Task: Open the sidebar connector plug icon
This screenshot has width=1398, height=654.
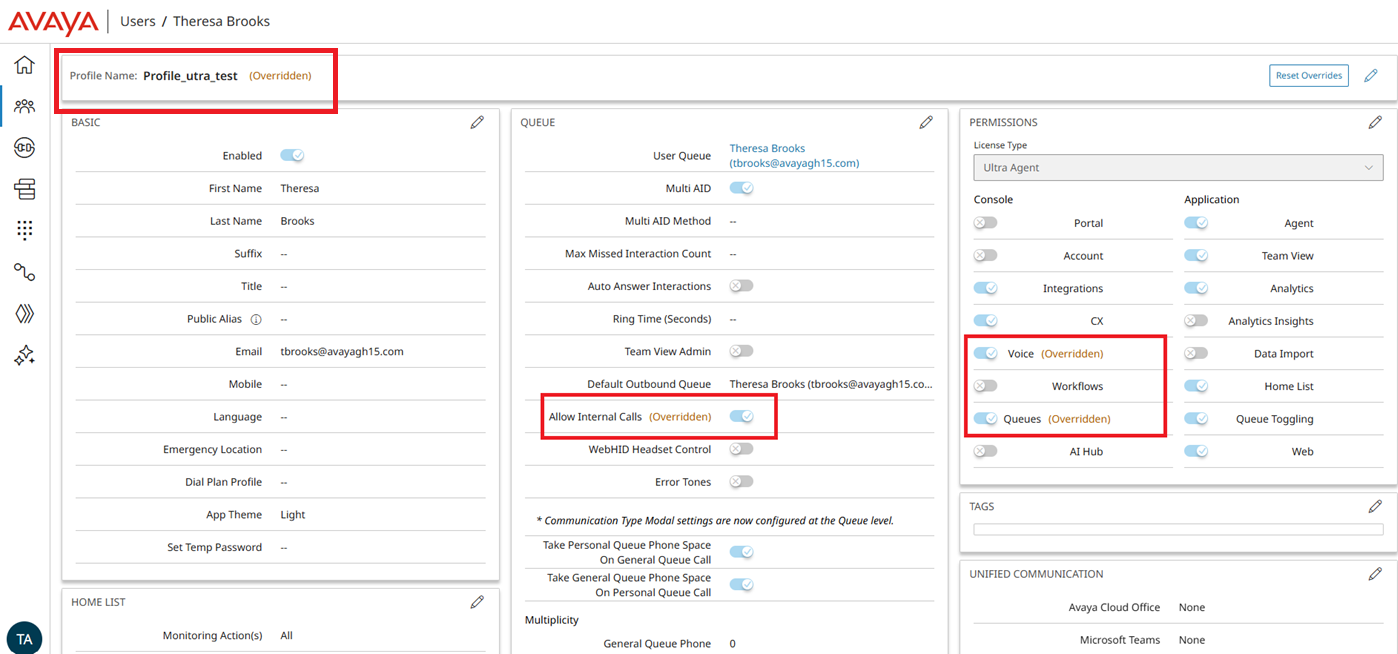Action: tap(24, 148)
